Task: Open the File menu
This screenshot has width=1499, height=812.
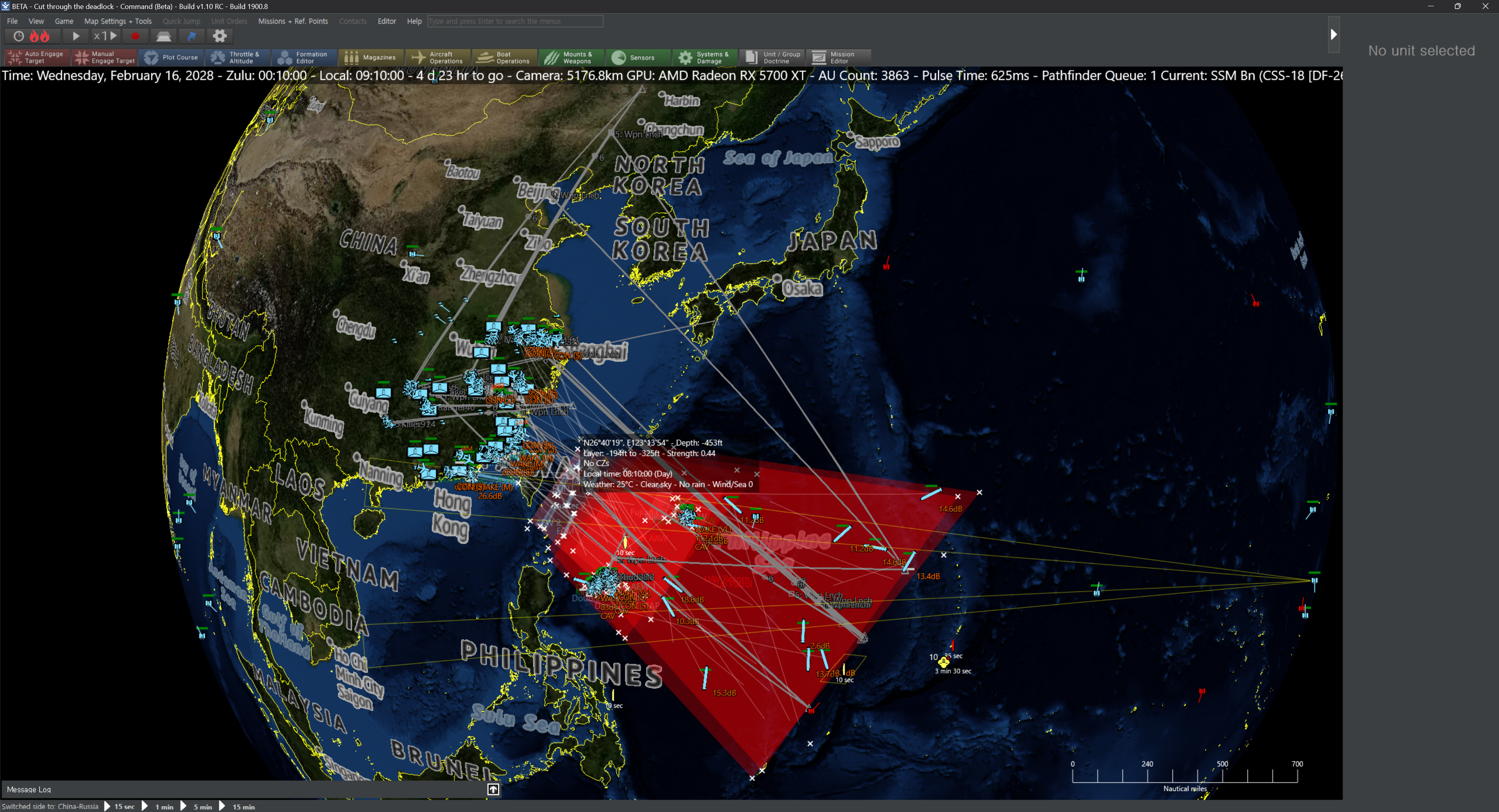Action: tap(12, 21)
